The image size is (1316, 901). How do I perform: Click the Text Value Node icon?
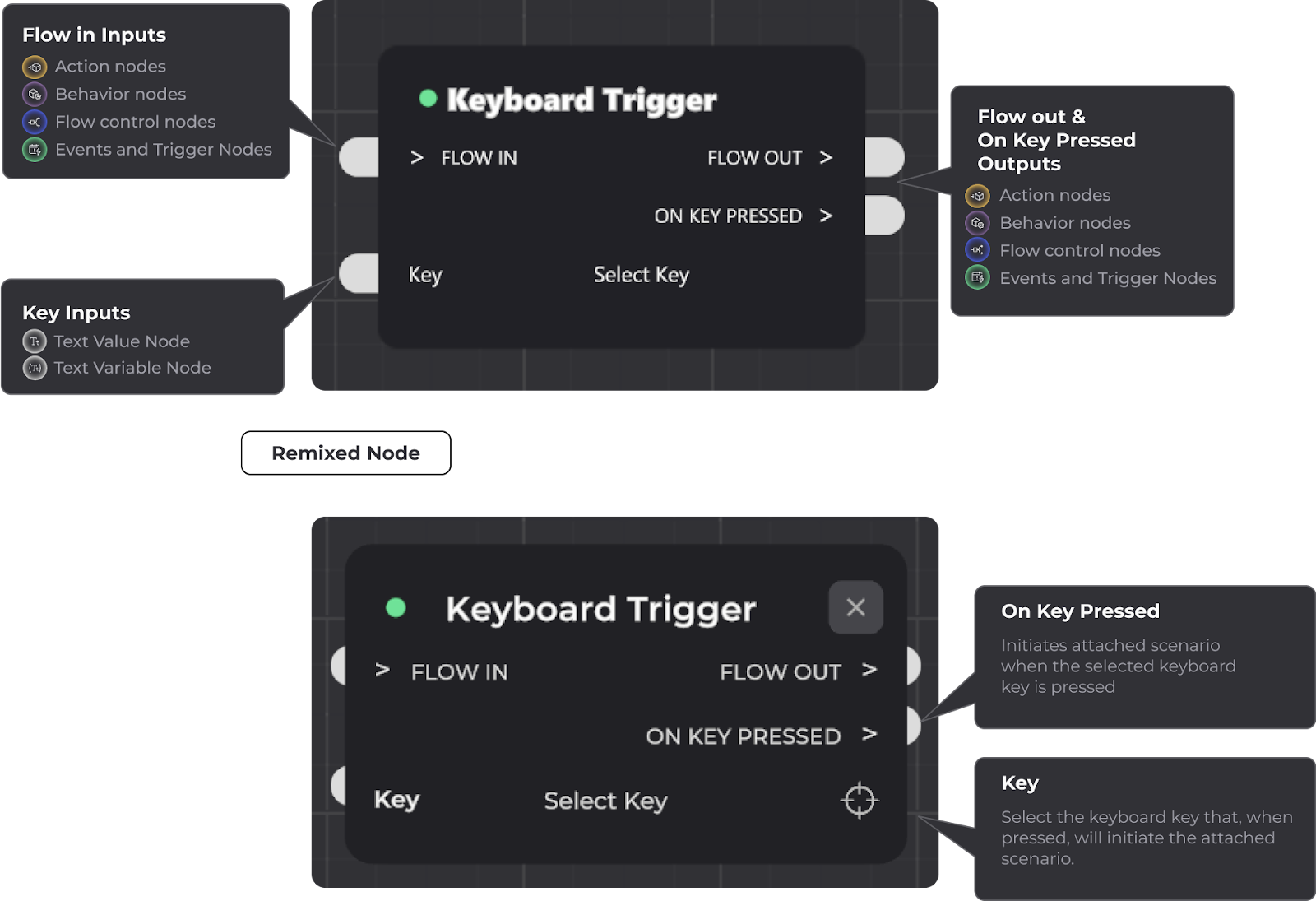35,341
